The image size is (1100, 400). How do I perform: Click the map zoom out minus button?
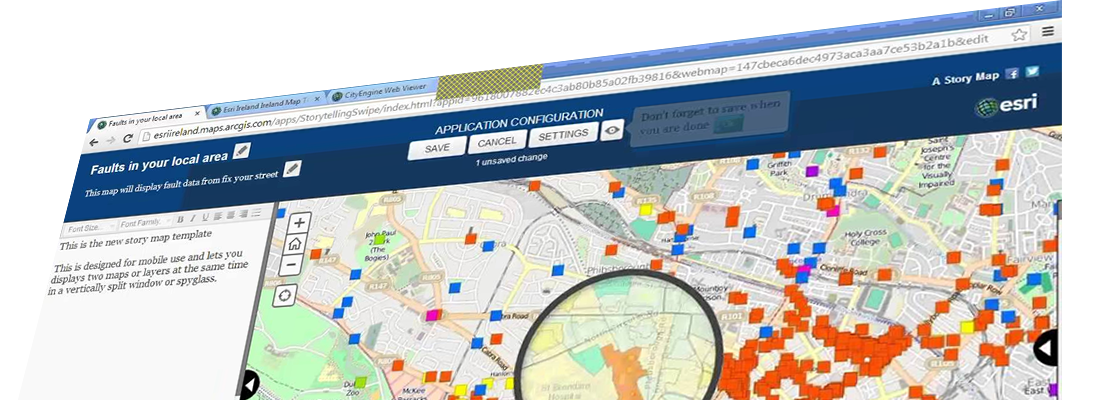(291, 266)
